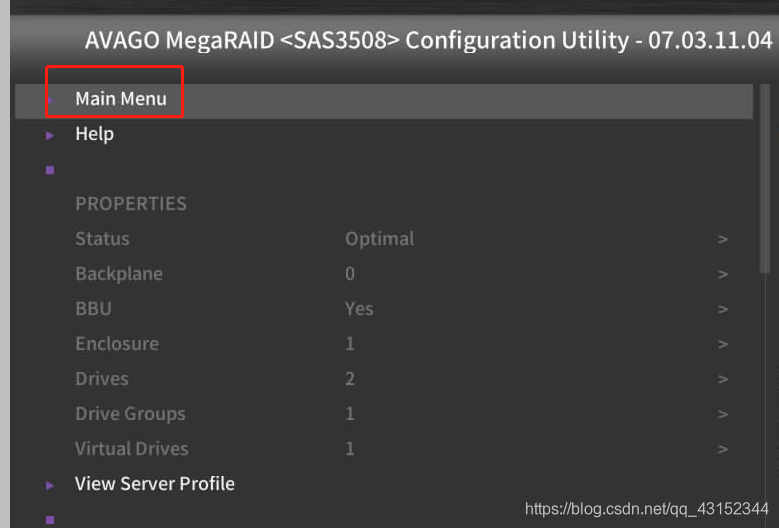The width and height of the screenshot is (779, 528).
Task: Click the PROPERTIES heading
Action: pyautogui.click(x=131, y=204)
